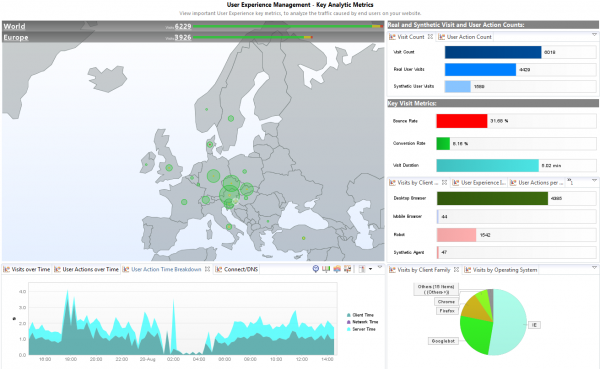
Task: Click the round blue chart toolbar icon
Action: point(316,269)
